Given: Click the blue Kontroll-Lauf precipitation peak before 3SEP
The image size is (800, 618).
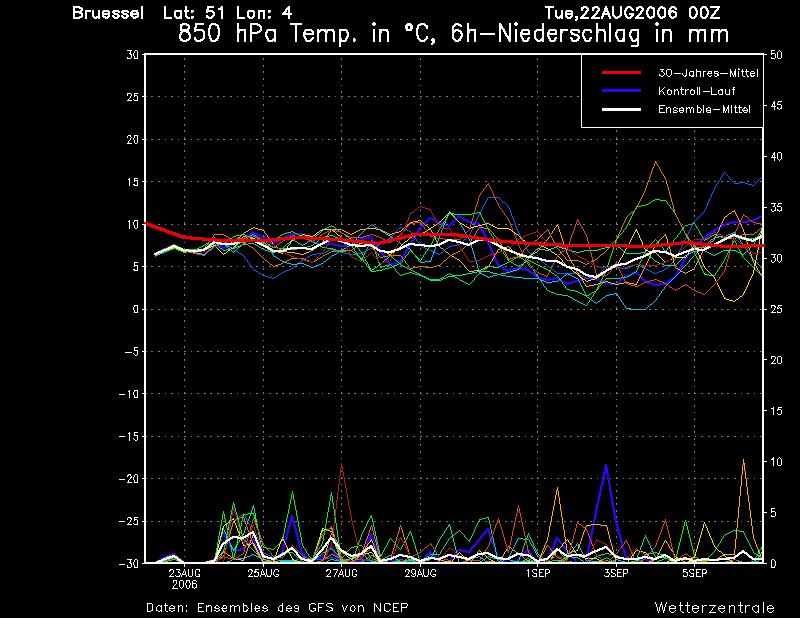Looking at the screenshot, I should (x=606, y=467).
